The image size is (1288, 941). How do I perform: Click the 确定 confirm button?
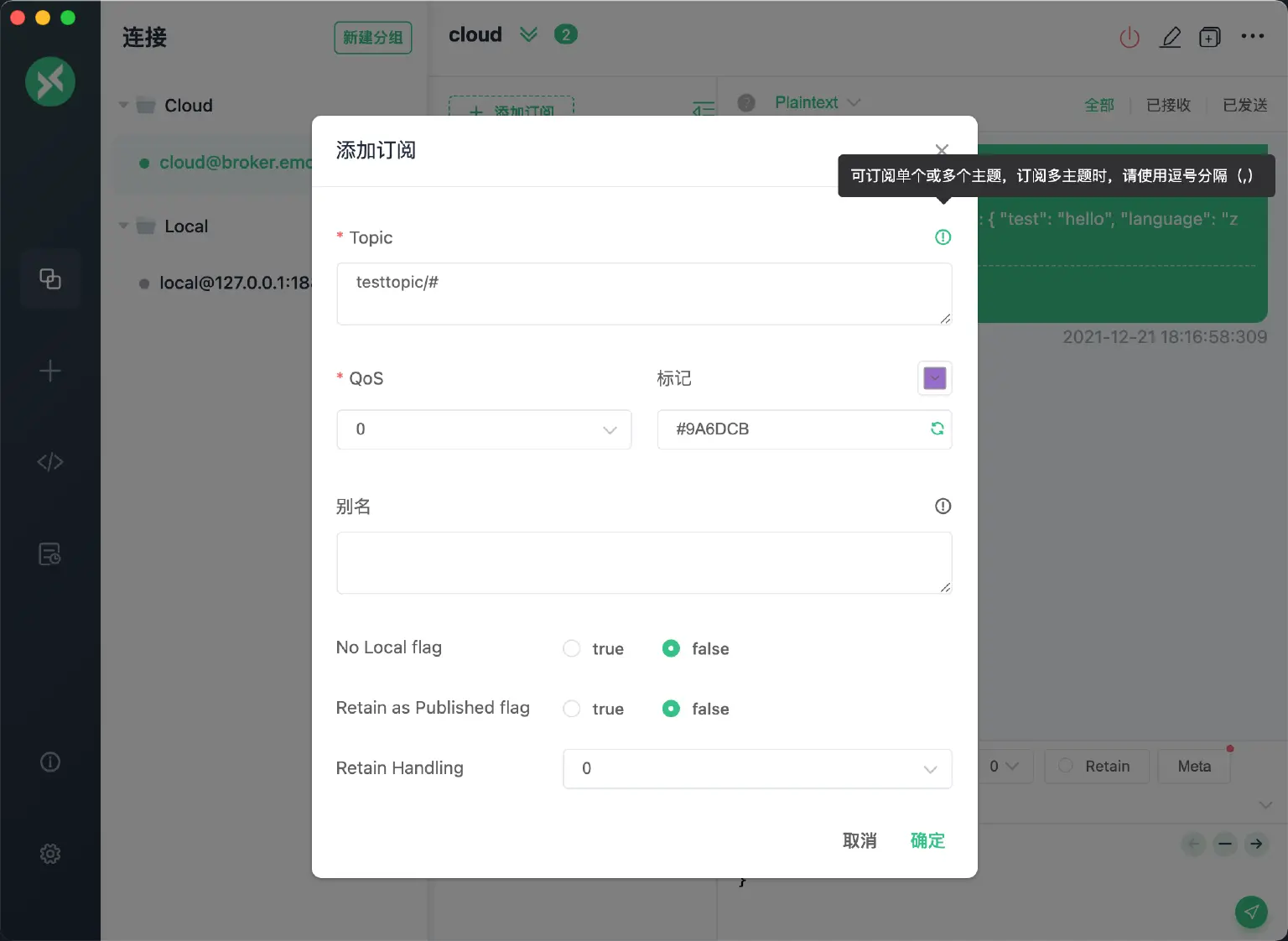(x=927, y=840)
